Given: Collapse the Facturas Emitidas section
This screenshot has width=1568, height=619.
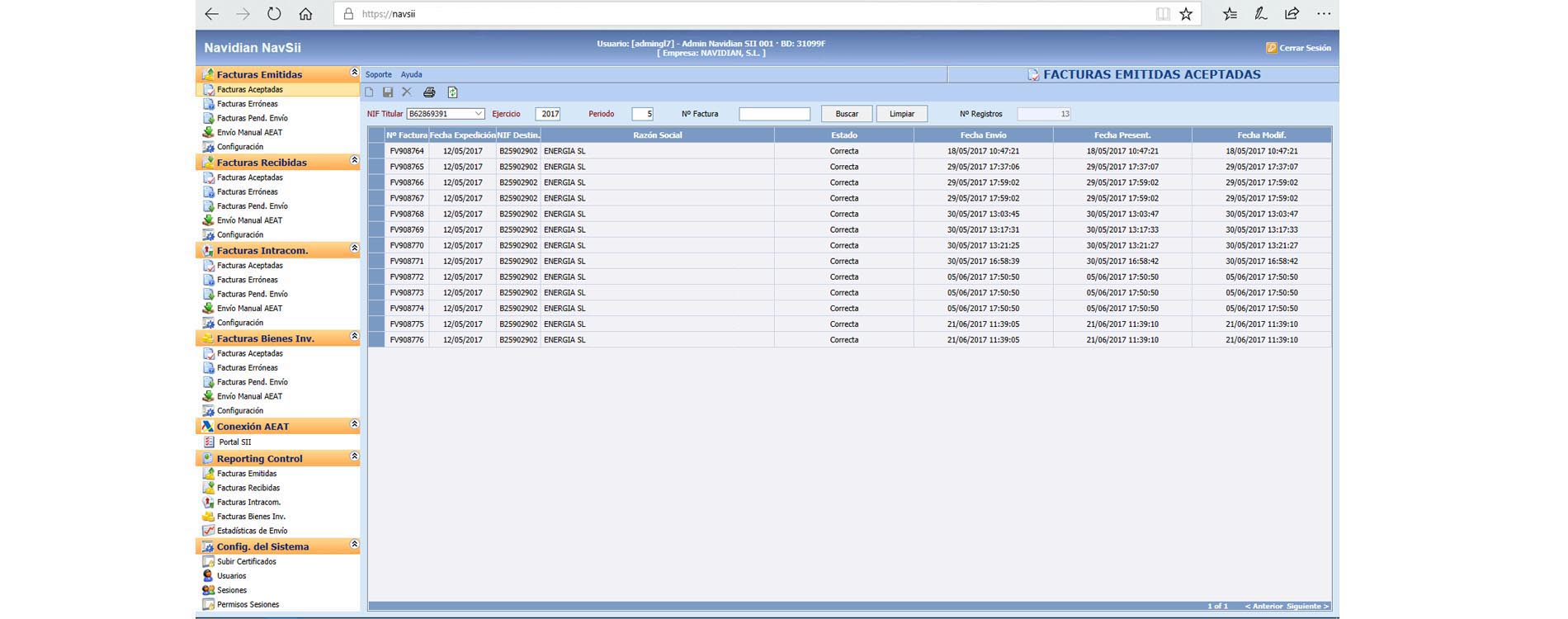Looking at the screenshot, I should [x=354, y=73].
